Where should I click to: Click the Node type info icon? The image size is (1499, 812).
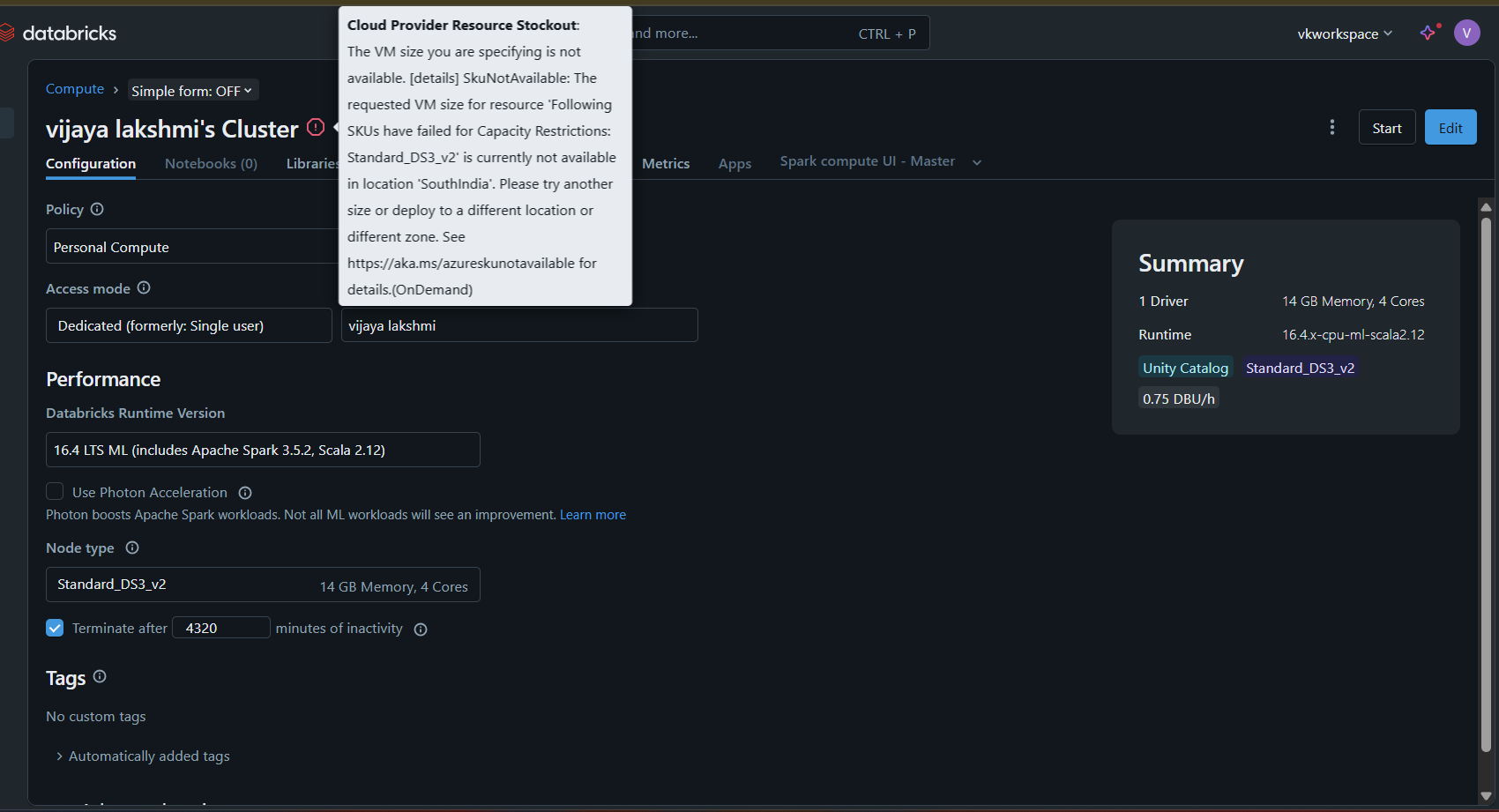(x=132, y=548)
